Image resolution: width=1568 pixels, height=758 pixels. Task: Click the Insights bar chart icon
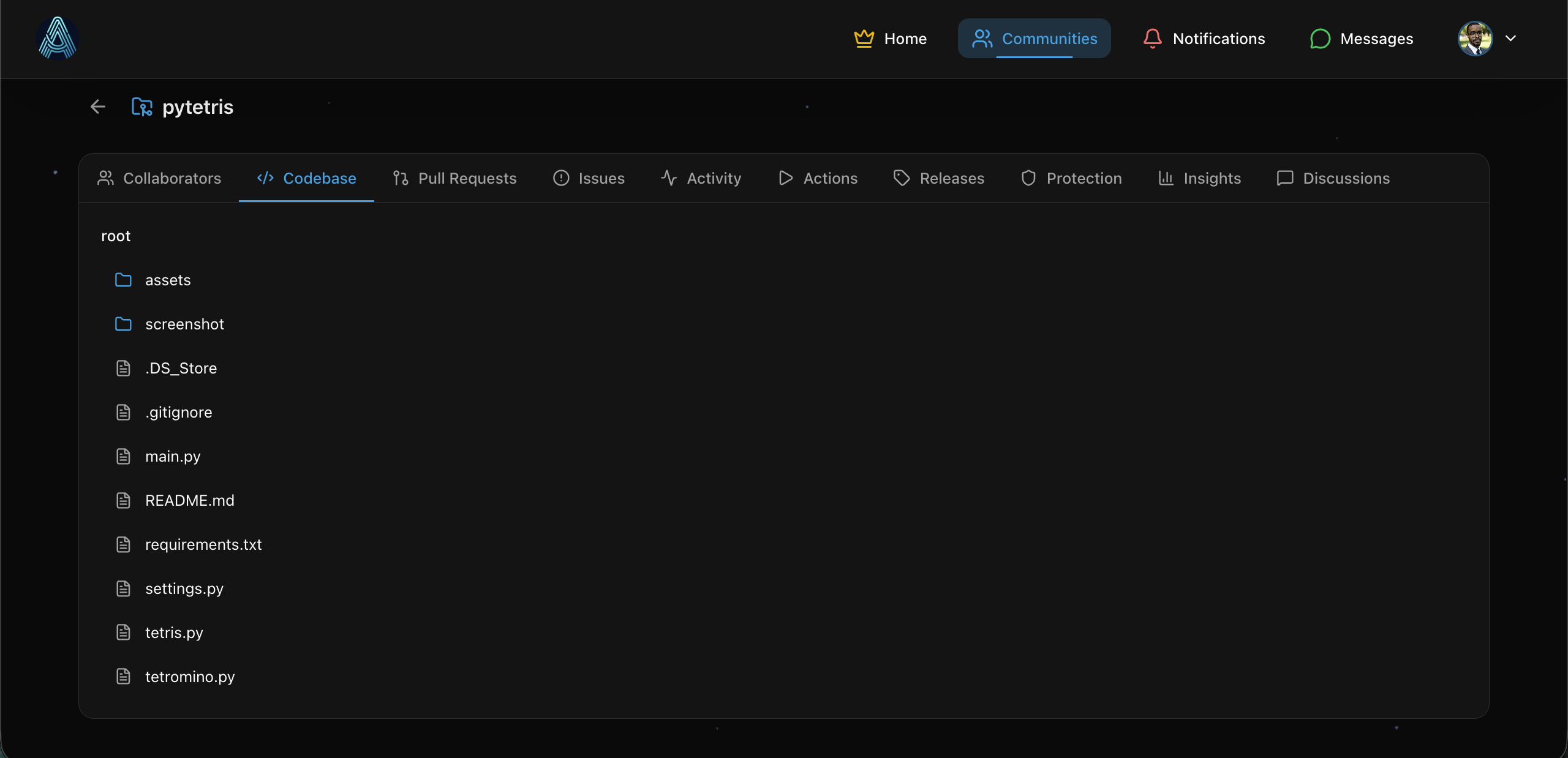coord(1166,178)
